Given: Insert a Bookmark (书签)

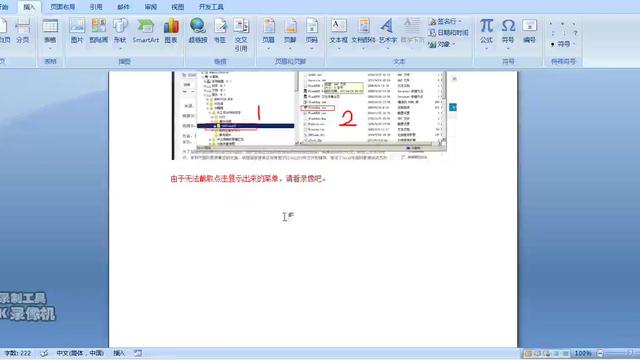Looking at the screenshot, I should point(220,31).
